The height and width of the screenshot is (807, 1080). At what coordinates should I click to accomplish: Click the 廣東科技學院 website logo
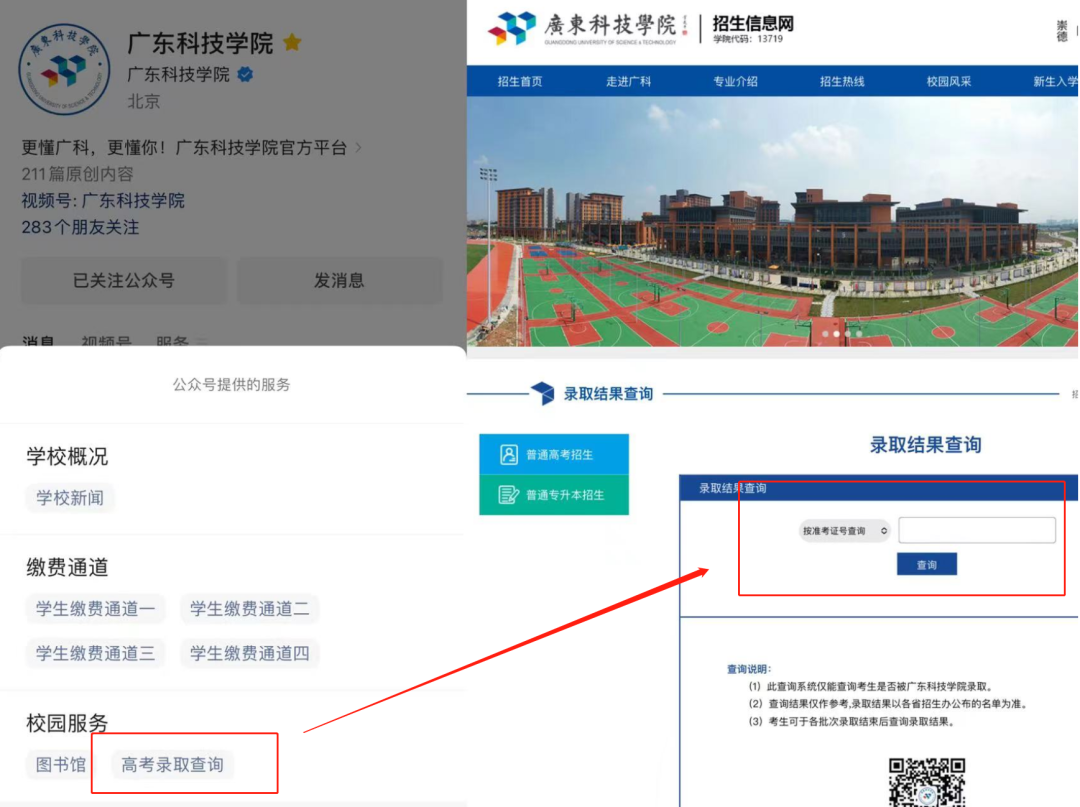coord(589,28)
